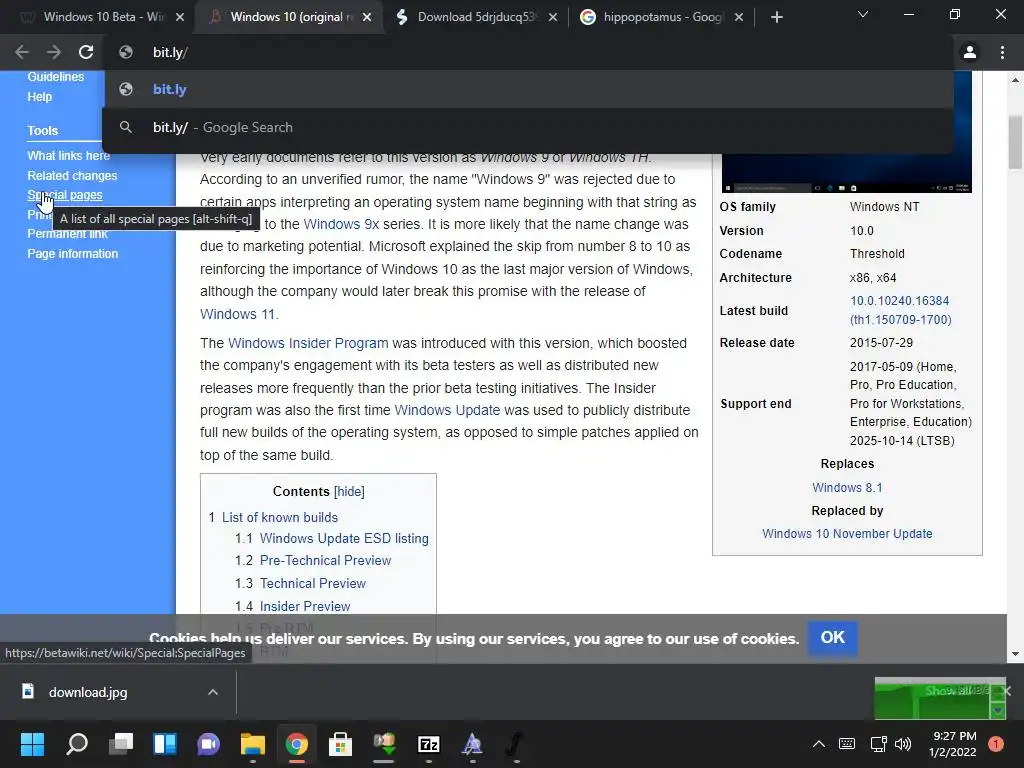Open Task View from the taskbar
Image resolution: width=1024 pixels, height=768 pixels.
[121, 744]
